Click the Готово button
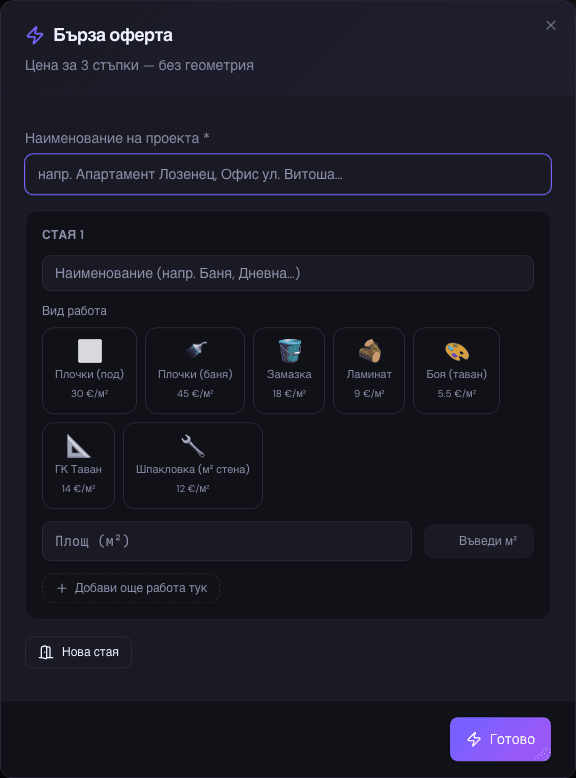The height and width of the screenshot is (778, 576). coord(500,739)
